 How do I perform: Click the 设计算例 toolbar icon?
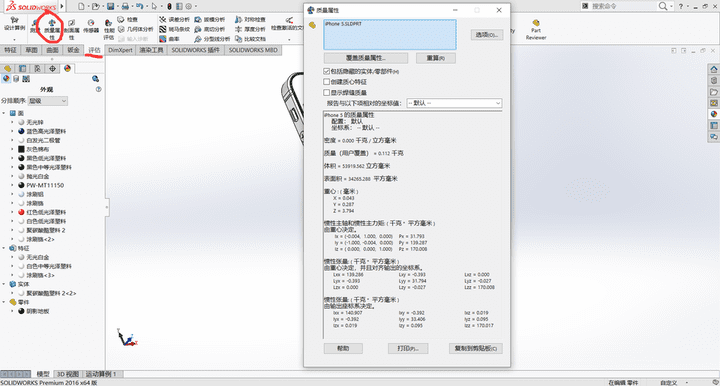point(15,24)
